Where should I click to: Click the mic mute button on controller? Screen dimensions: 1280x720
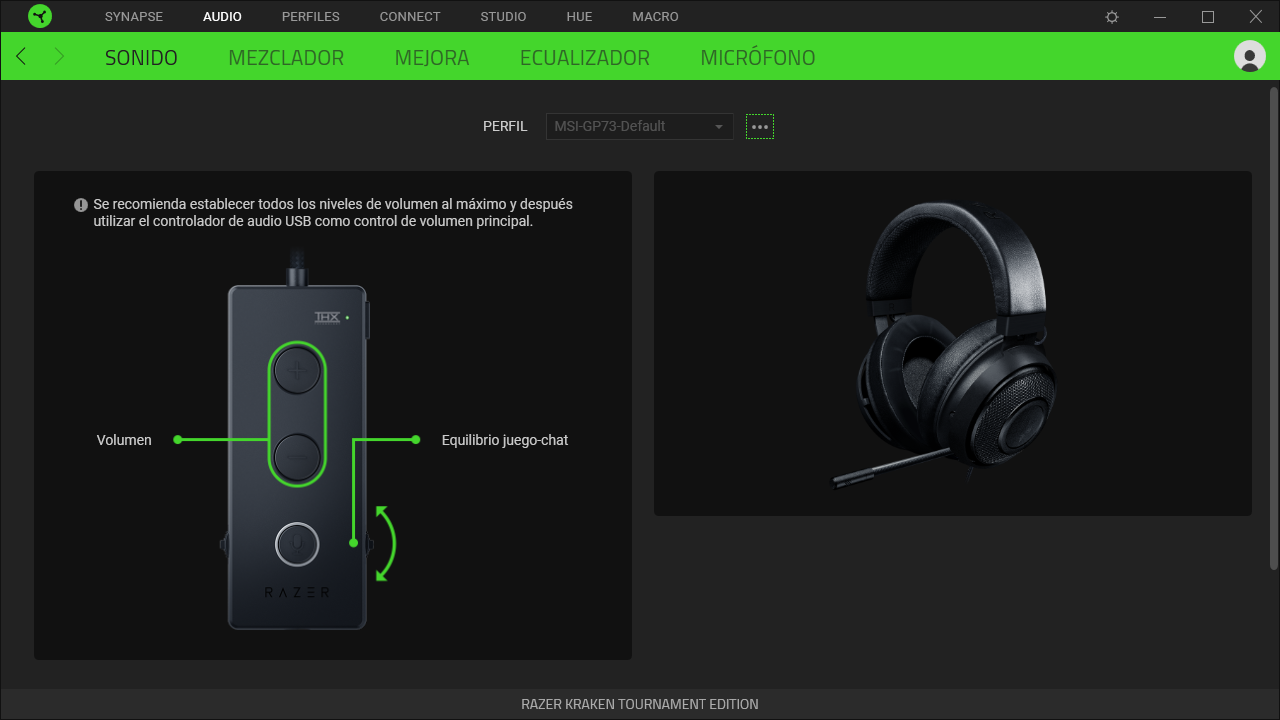click(x=297, y=544)
